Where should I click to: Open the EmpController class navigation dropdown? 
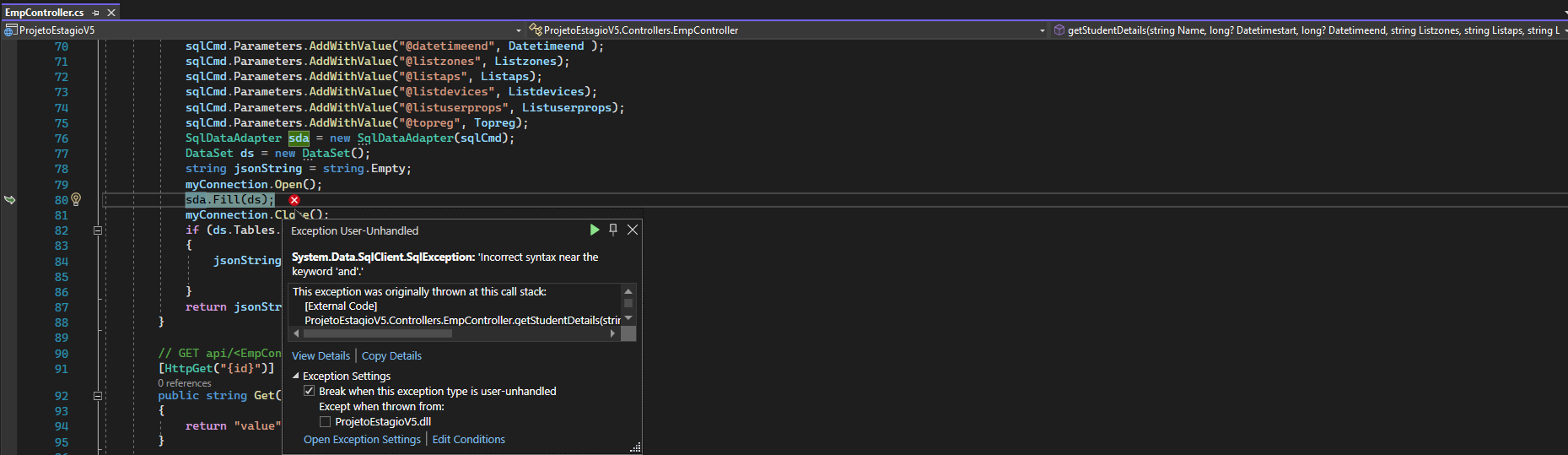point(1043,30)
